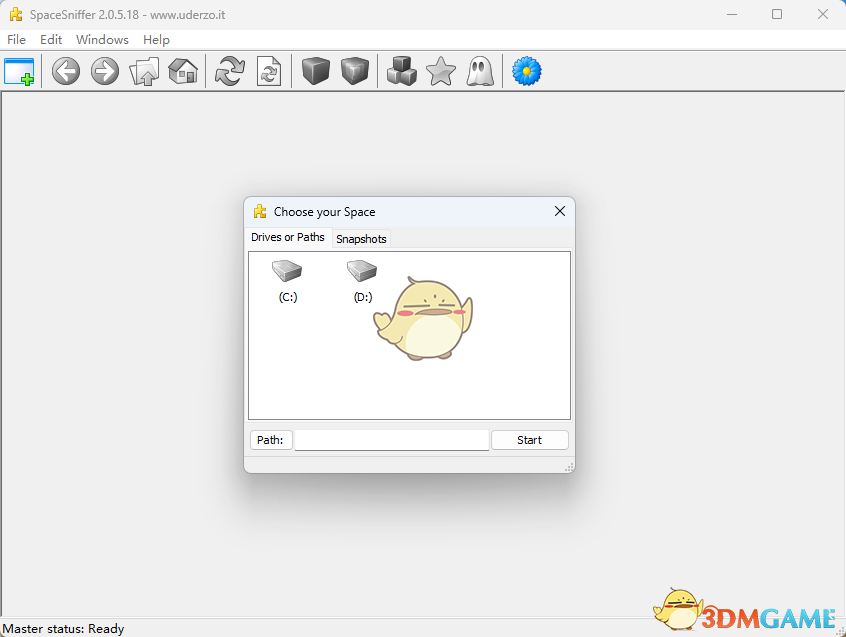This screenshot has width=846, height=637.
Task: Toggle the ghost icon in toolbar
Action: pyautogui.click(x=480, y=71)
